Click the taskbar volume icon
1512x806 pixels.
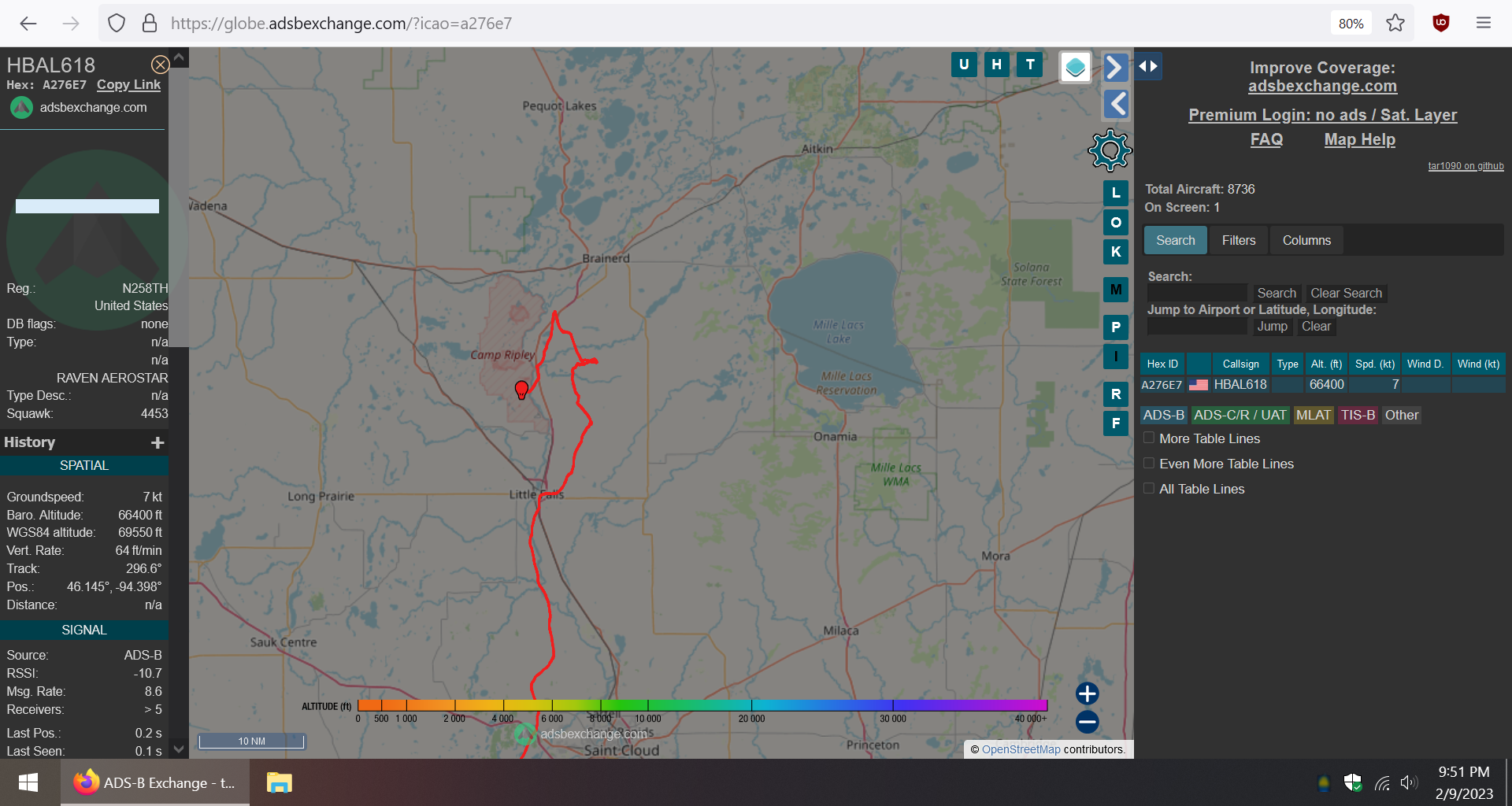tap(1409, 782)
